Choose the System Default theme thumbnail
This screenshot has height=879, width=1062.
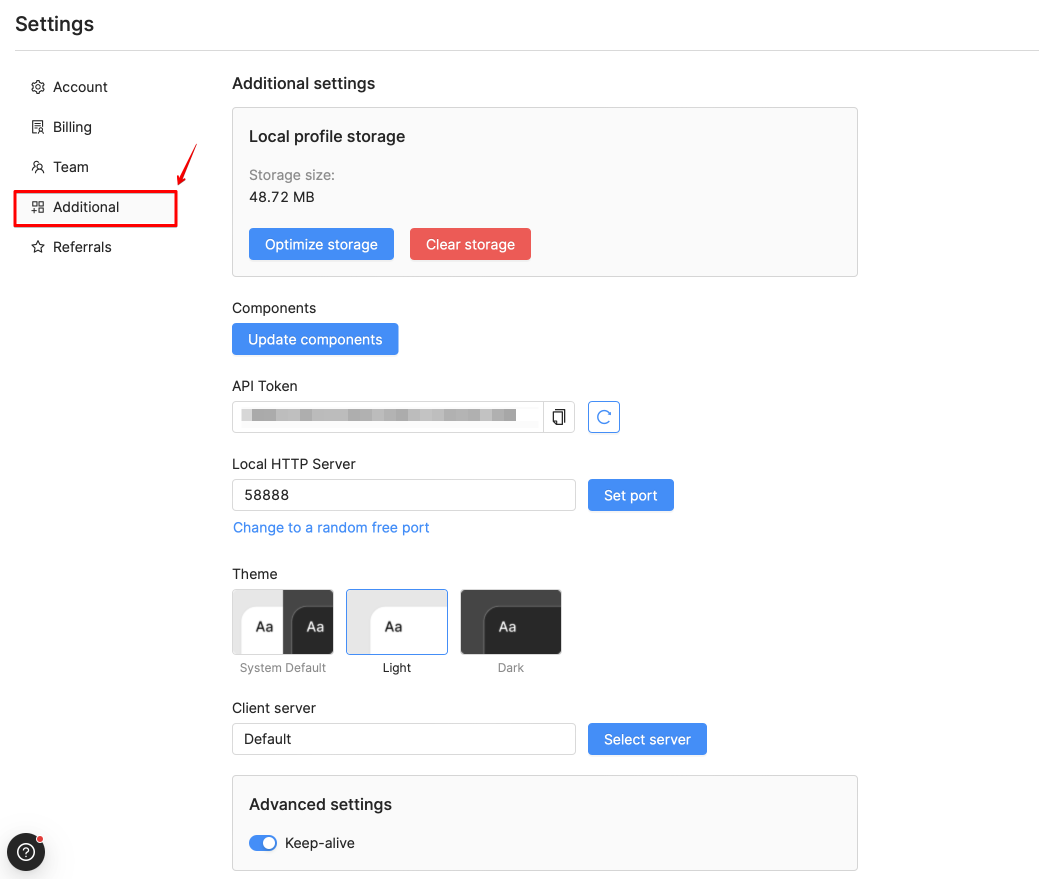[282, 622]
